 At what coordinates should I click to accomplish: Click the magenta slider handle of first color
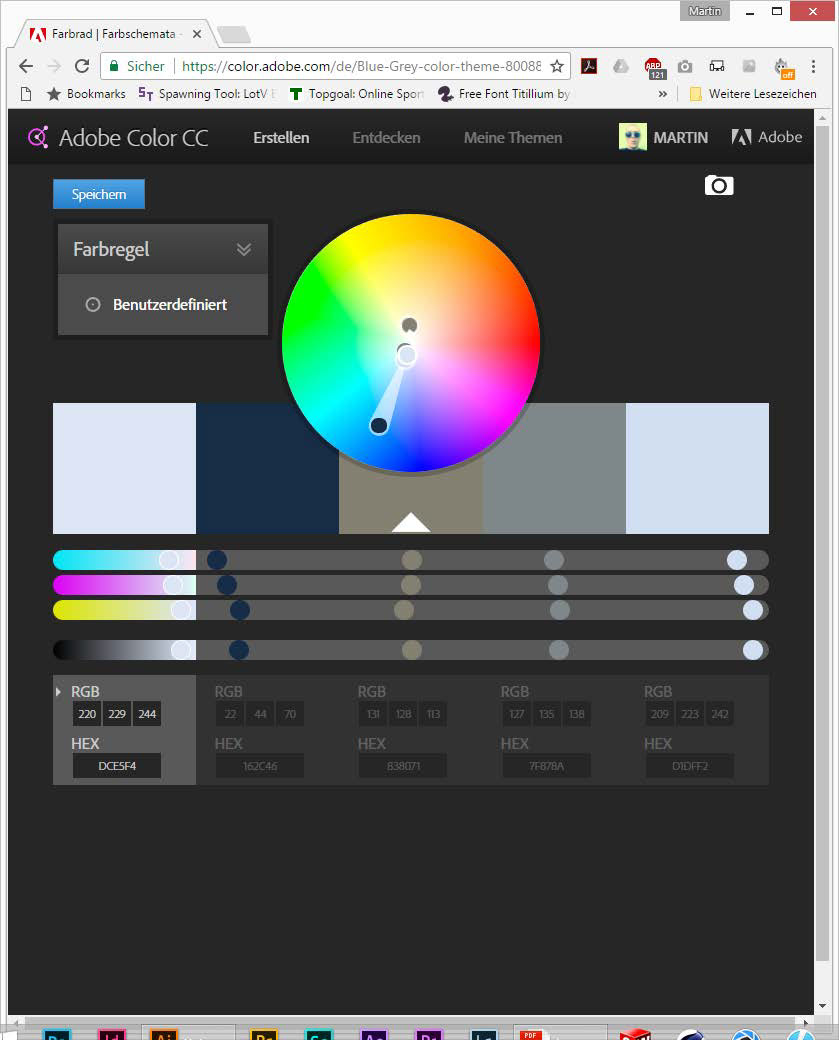click(x=173, y=585)
